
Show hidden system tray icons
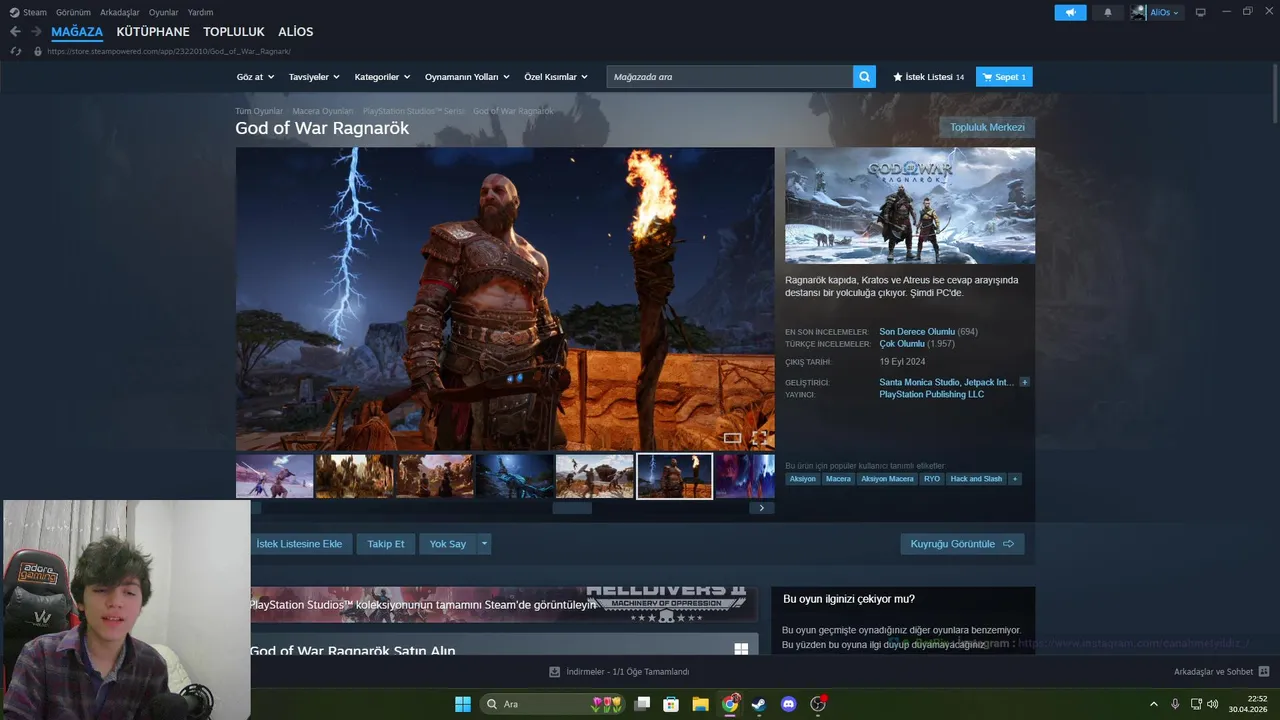[x=1153, y=704]
